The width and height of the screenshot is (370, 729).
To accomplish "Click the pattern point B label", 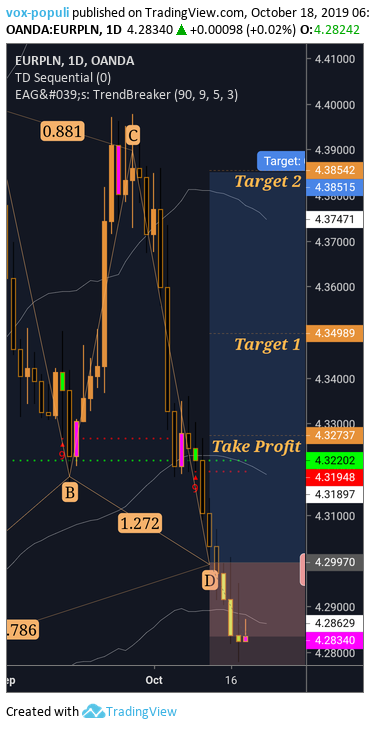I will (70, 492).
